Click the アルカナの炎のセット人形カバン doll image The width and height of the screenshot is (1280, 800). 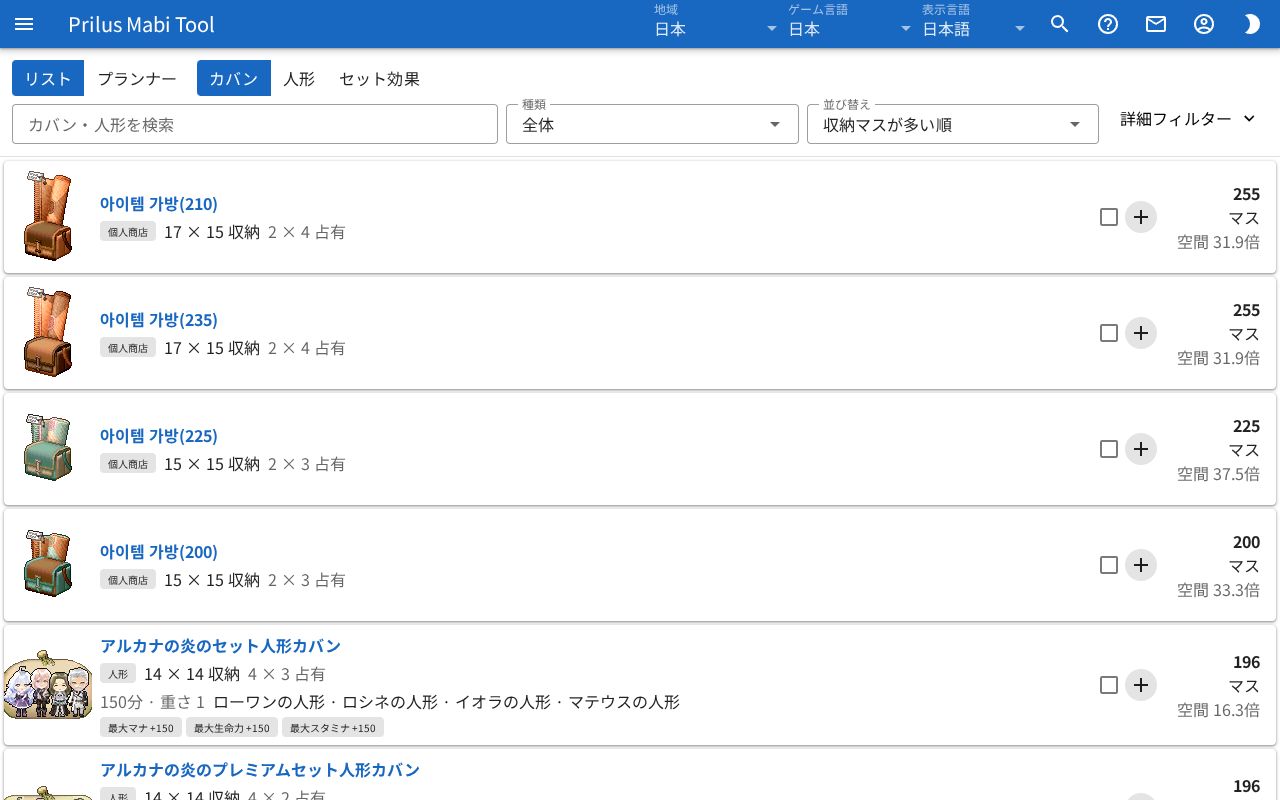click(x=48, y=685)
